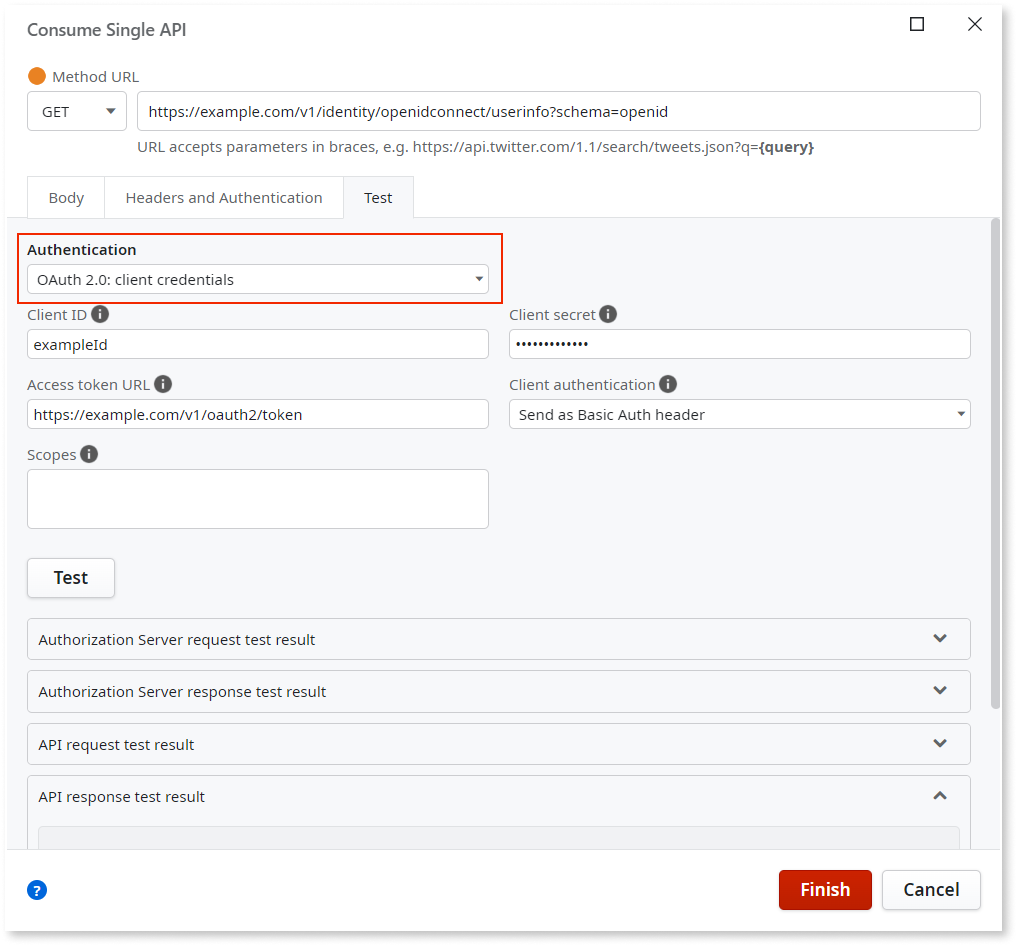Viewport: 1017px width, 946px height.
Task: View the Access token URL info icon
Action: point(162,384)
